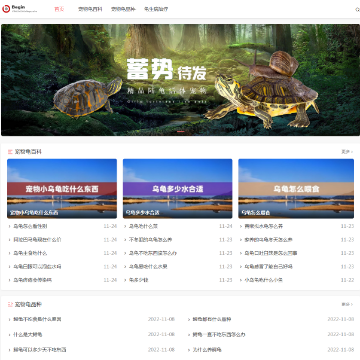
Task: Open the article 鳄龟都有什么品种
Action: pos(212,319)
